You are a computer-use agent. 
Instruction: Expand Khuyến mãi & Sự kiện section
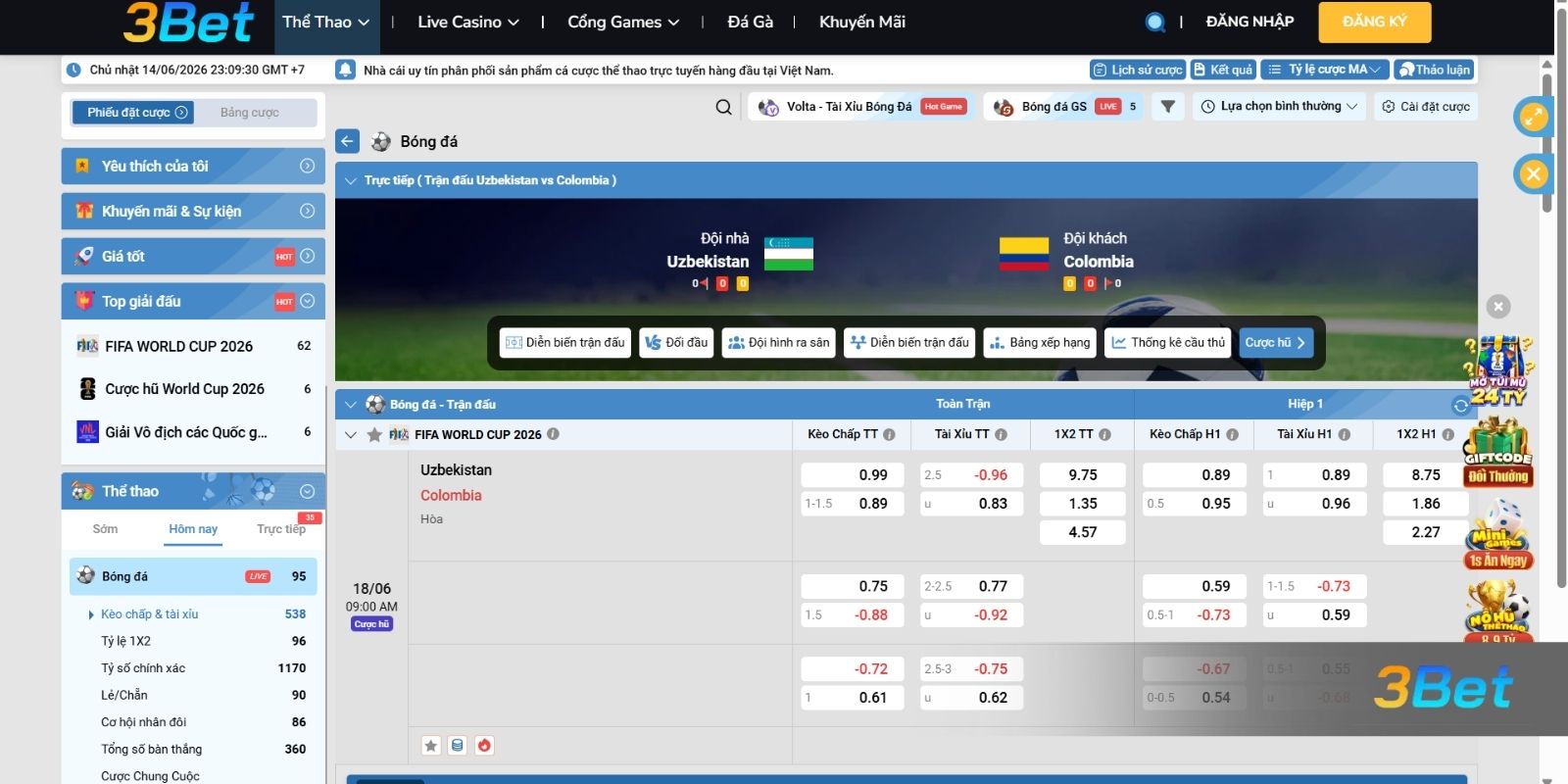[x=193, y=212]
